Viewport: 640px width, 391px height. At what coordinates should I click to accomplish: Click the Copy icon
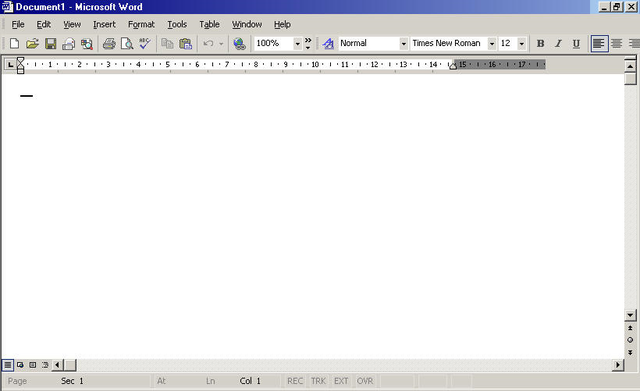click(x=167, y=43)
